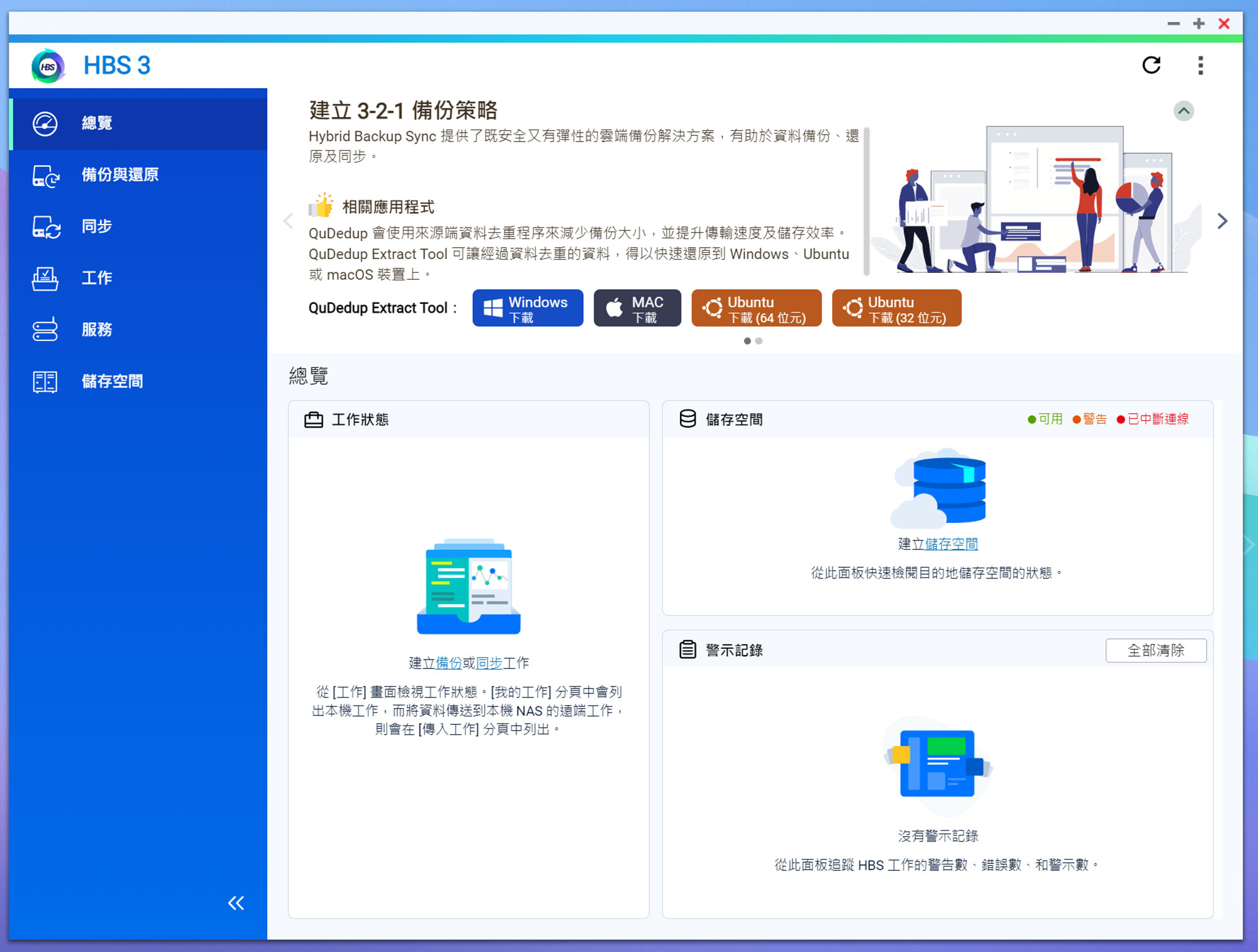1258x952 pixels.
Task: Clear all alerts with 全部清除
Action: click(1156, 650)
